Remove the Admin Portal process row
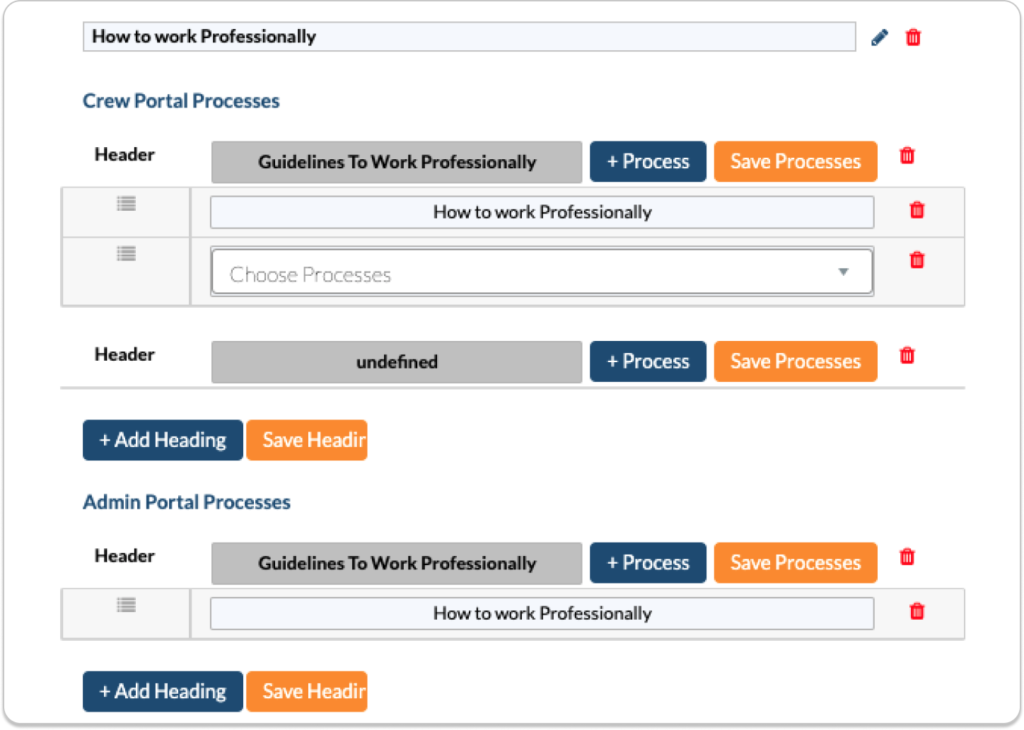The width and height of the screenshot is (1024, 730). (917, 611)
